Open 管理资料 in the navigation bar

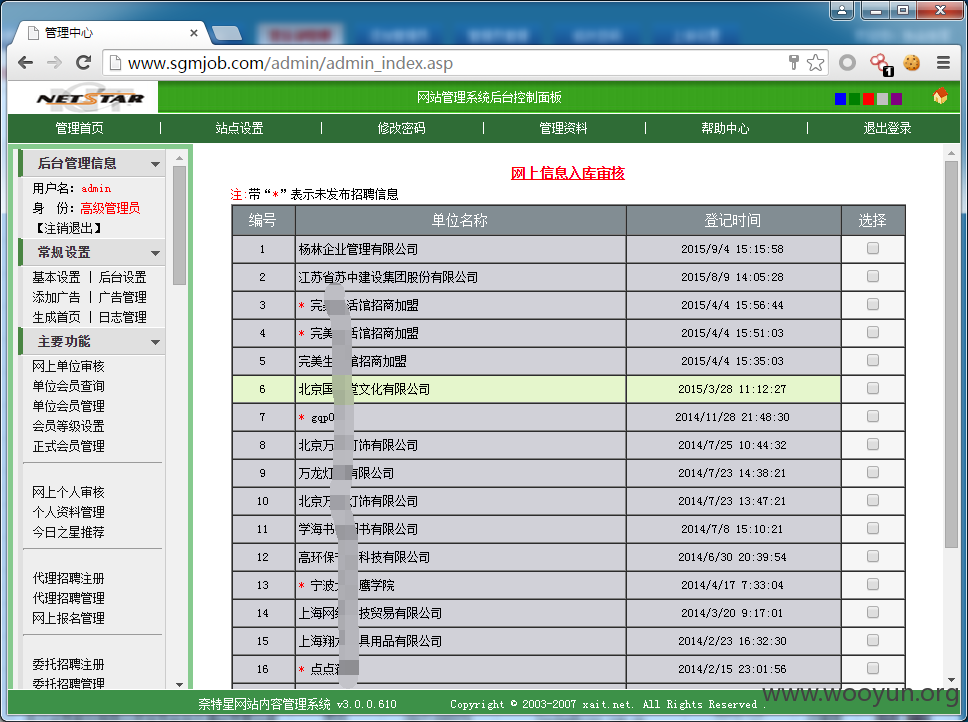pyautogui.click(x=563, y=128)
